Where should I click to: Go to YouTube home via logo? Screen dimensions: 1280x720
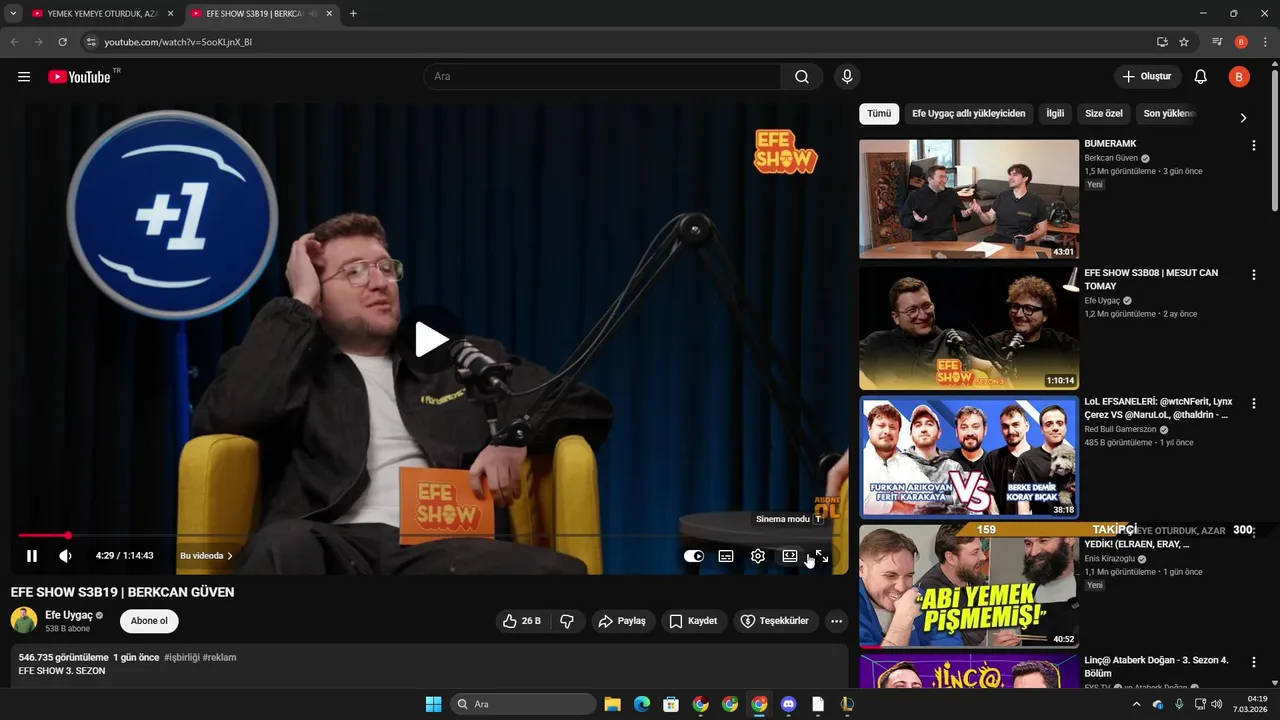click(79, 77)
